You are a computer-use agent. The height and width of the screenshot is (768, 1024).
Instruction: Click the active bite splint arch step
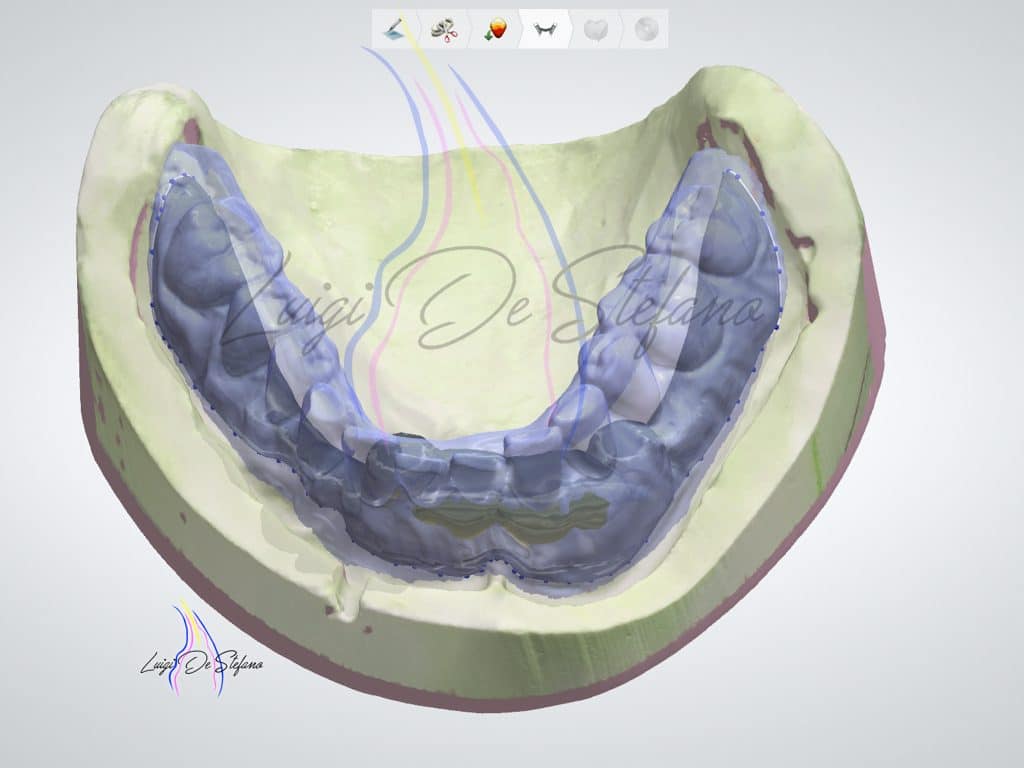pyautogui.click(x=545, y=29)
